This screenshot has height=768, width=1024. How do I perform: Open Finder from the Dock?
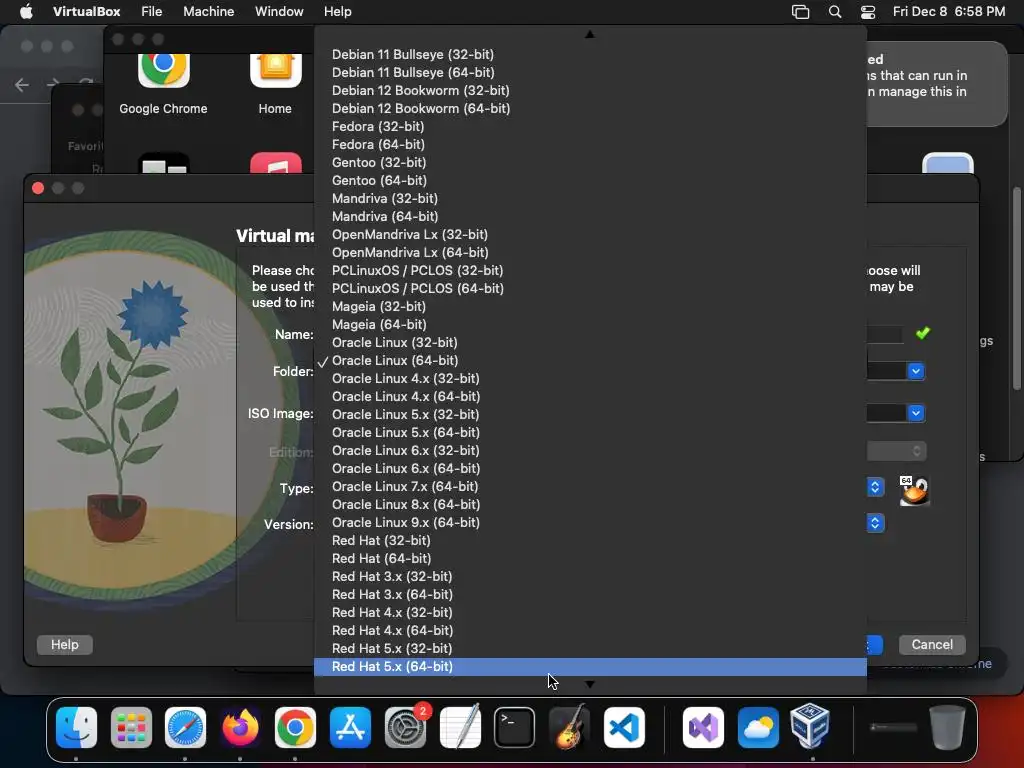[76, 727]
